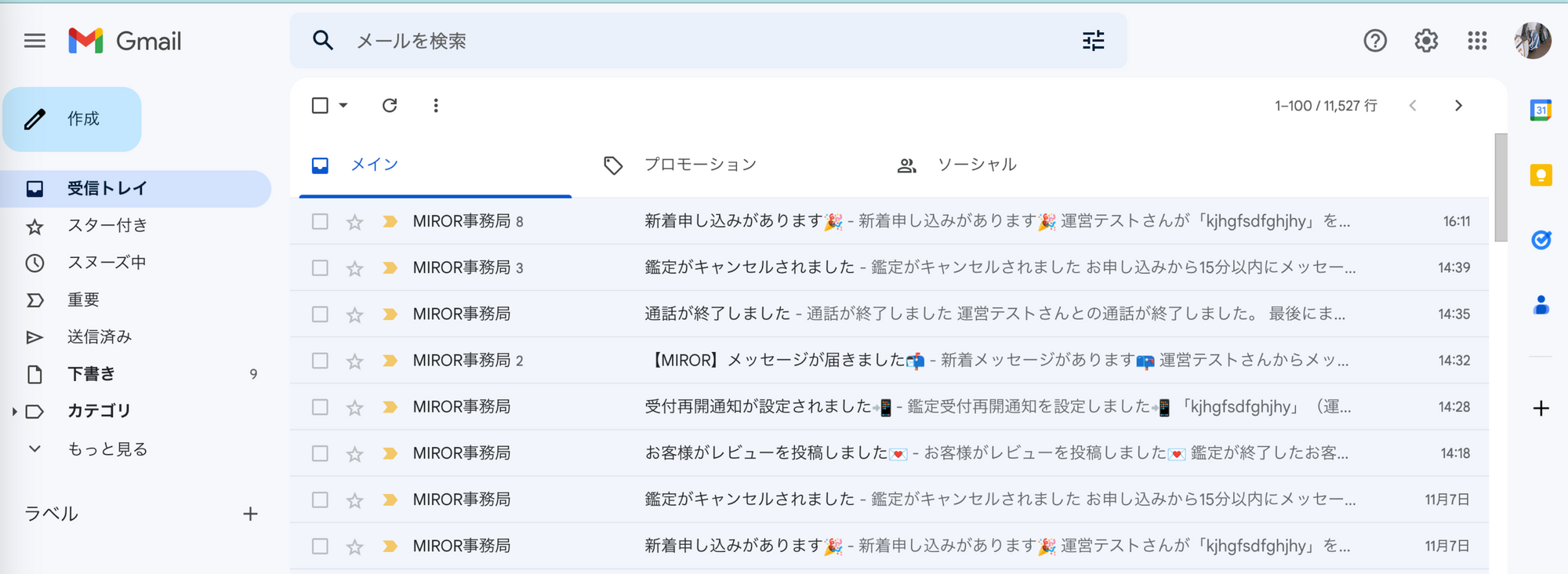Viewport: 1568px width, 574px height.
Task: Open Google Calendar side panel icon
Action: pos(1541,110)
